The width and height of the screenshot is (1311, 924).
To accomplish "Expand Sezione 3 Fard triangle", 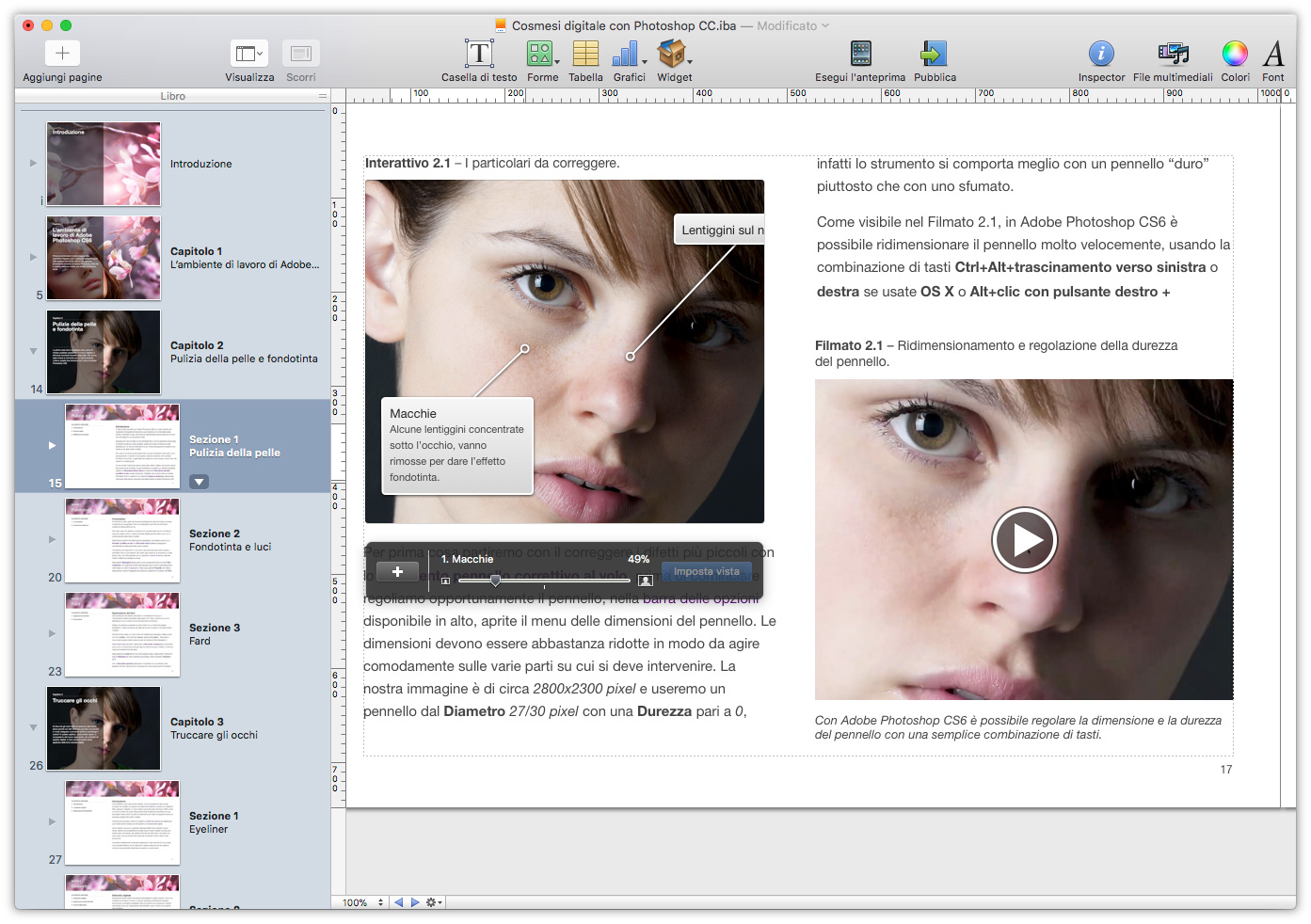I will click(x=52, y=633).
